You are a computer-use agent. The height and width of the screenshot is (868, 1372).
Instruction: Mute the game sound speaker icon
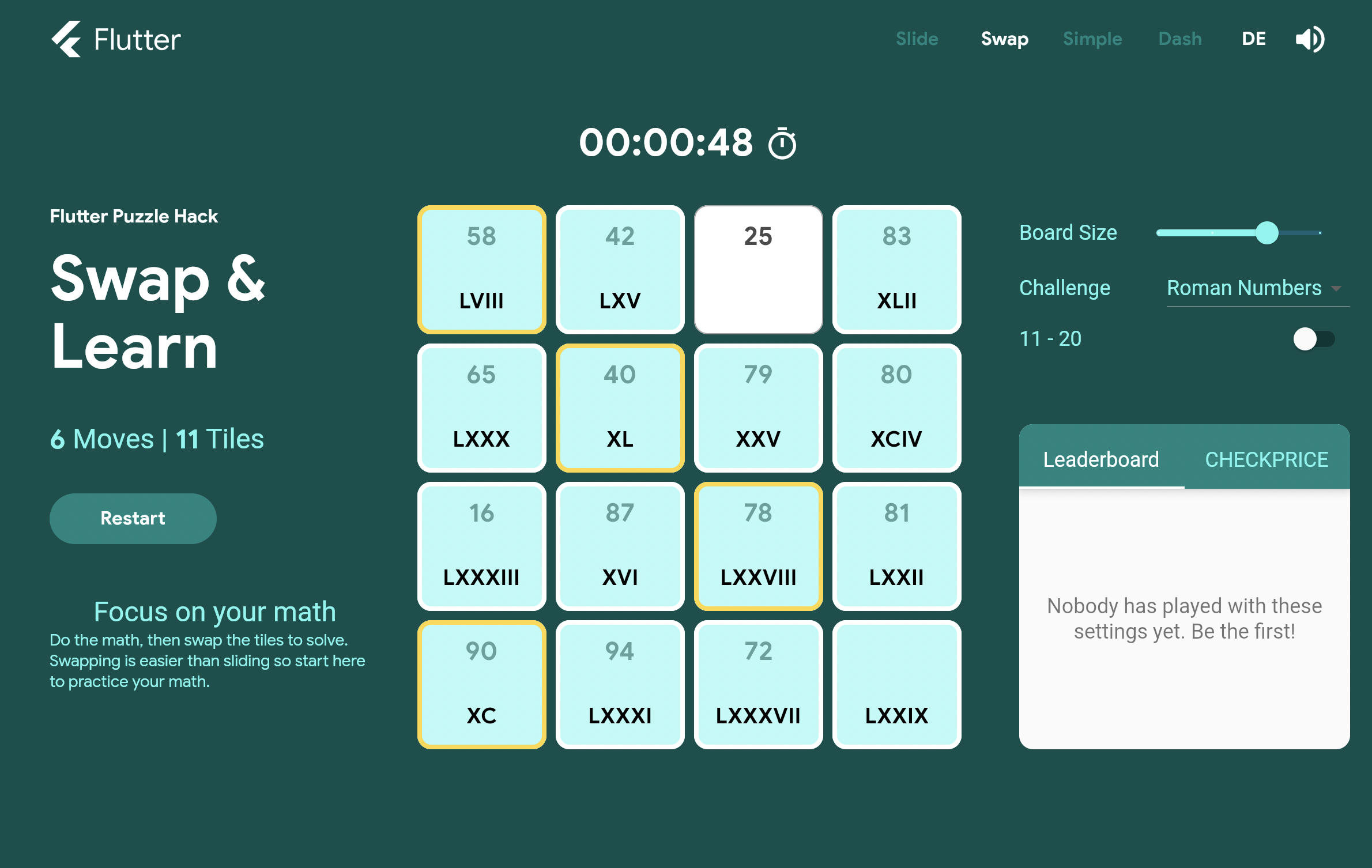1309,39
